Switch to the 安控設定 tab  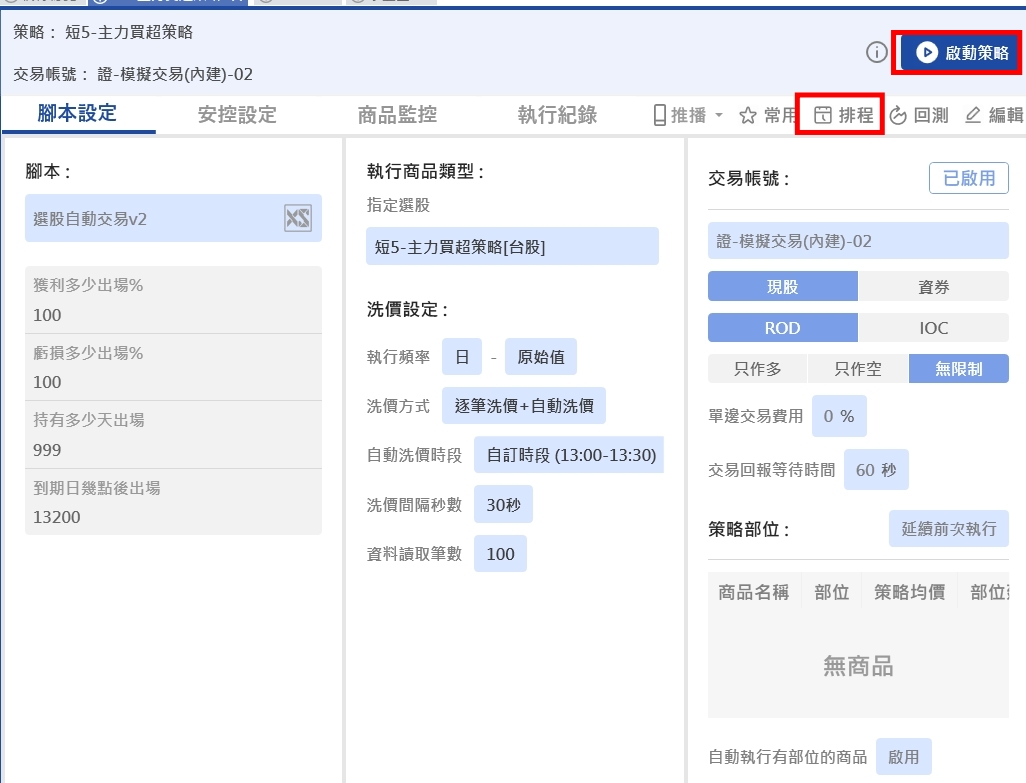pyautogui.click(x=237, y=115)
